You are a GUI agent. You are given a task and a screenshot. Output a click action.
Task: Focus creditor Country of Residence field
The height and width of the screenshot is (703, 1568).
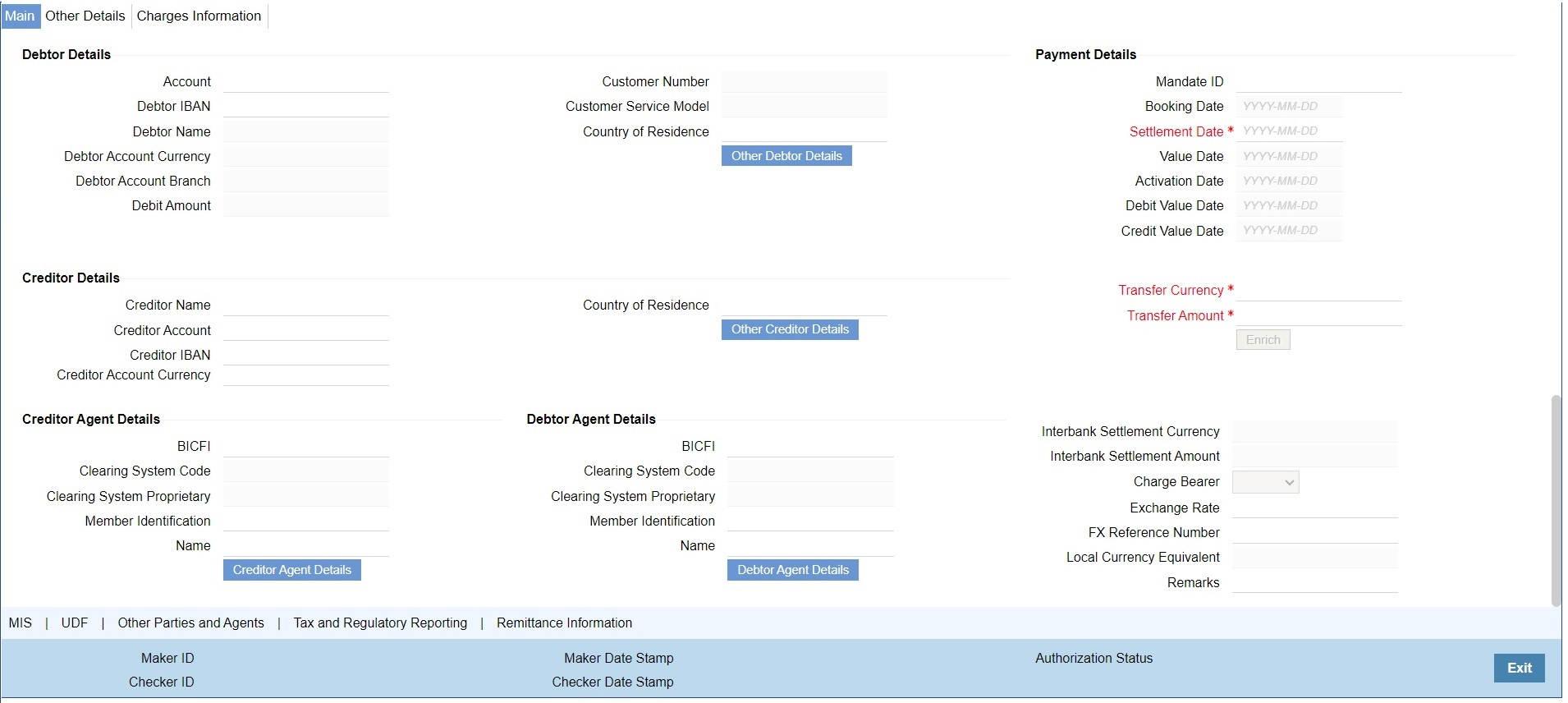coord(805,305)
